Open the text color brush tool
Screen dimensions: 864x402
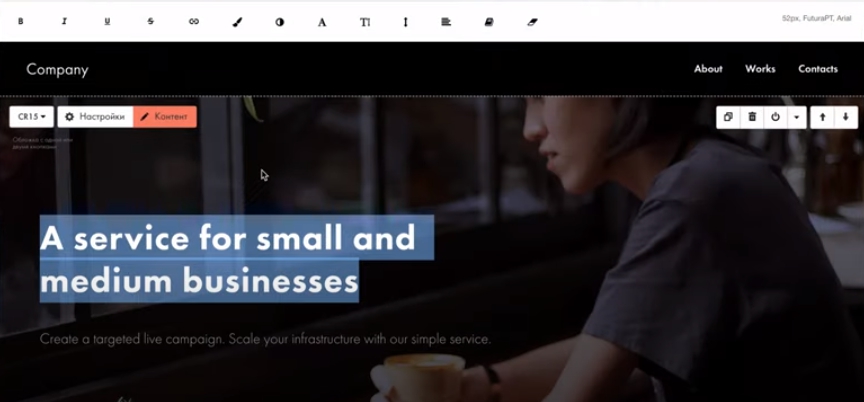click(237, 22)
